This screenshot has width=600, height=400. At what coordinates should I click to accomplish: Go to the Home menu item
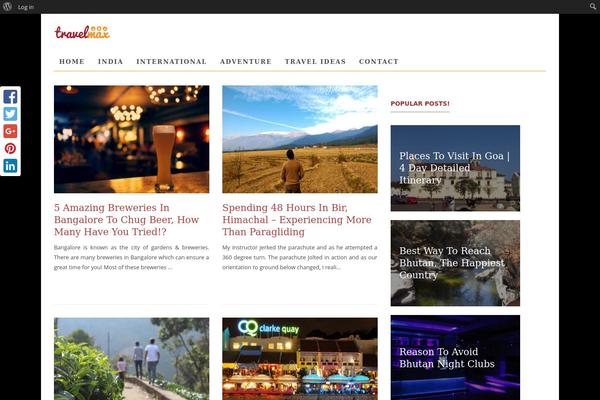[x=72, y=61]
